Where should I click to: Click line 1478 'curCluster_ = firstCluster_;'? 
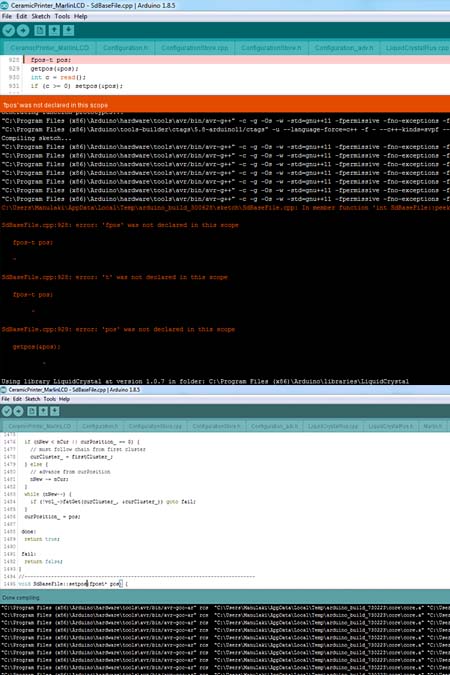(71, 457)
